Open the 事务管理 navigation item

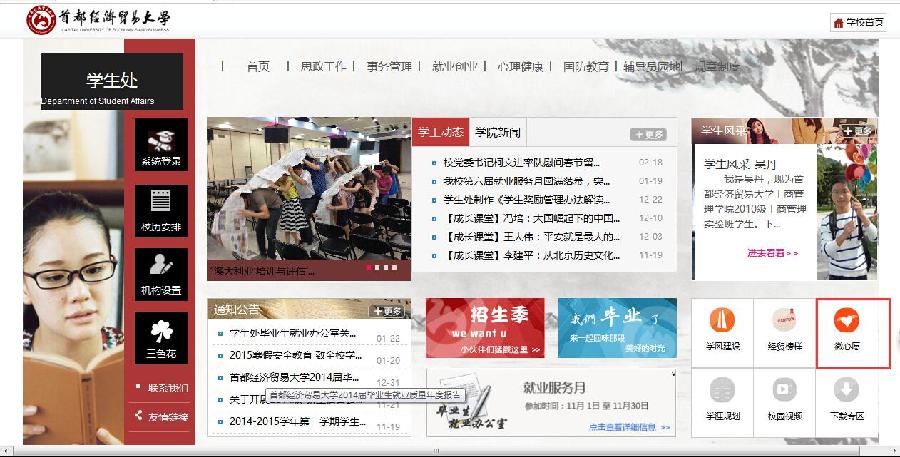click(389, 67)
